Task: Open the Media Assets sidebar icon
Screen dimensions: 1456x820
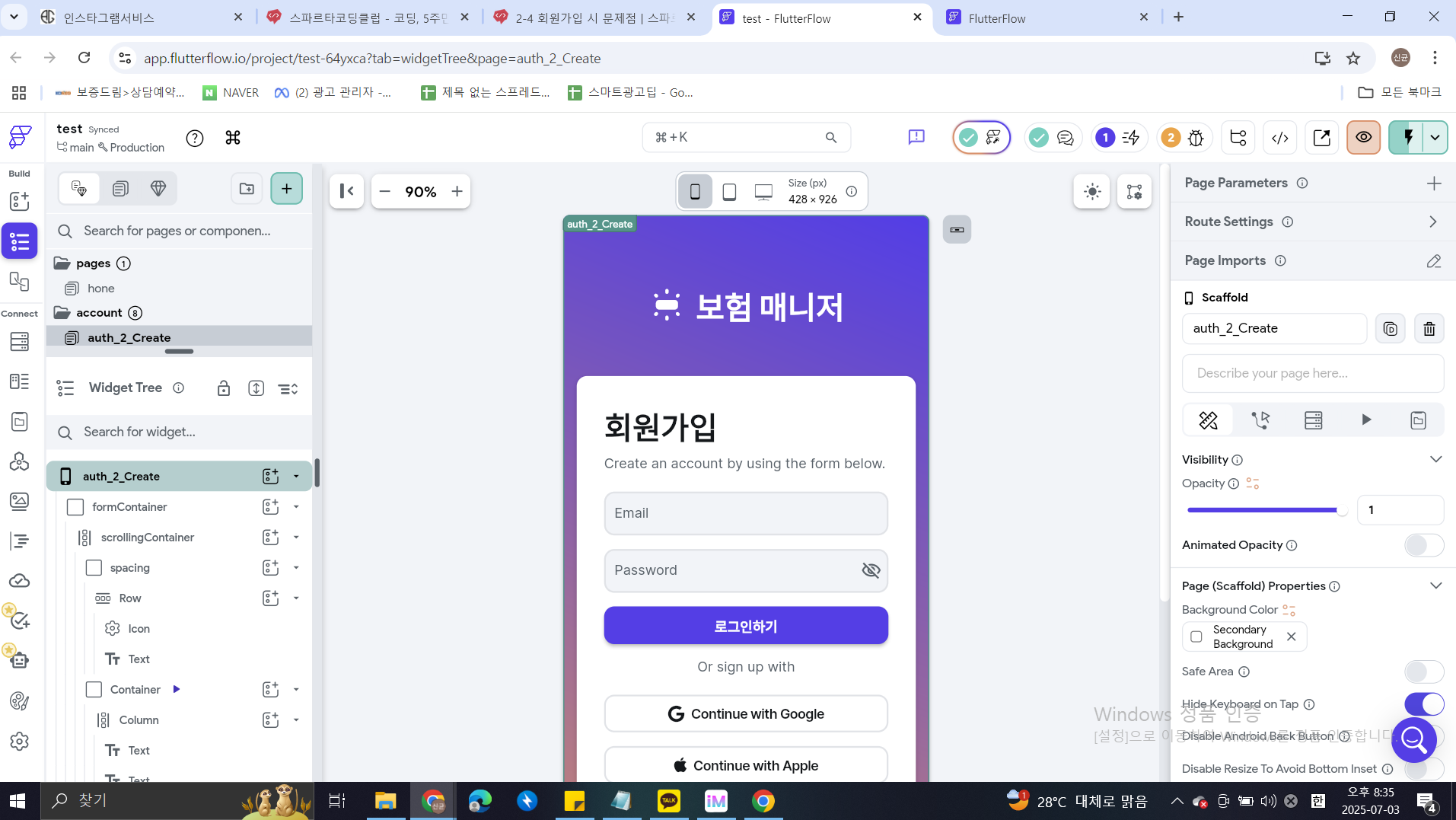Action: click(x=19, y=501)
